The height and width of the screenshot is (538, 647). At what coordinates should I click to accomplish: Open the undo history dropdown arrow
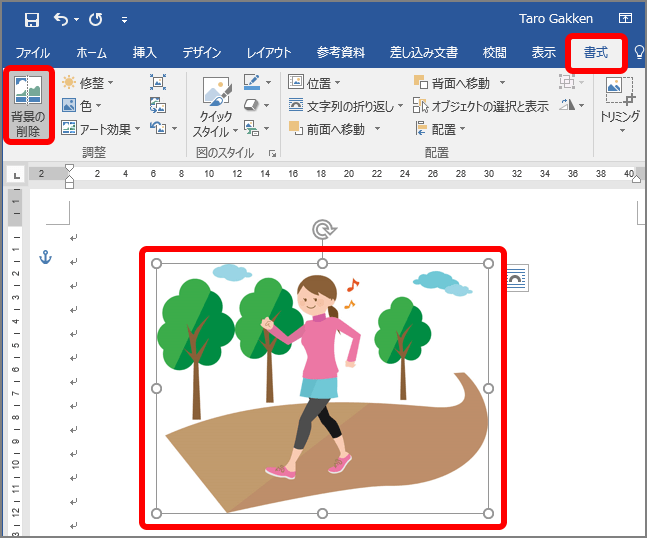click(x=76, y=19)
